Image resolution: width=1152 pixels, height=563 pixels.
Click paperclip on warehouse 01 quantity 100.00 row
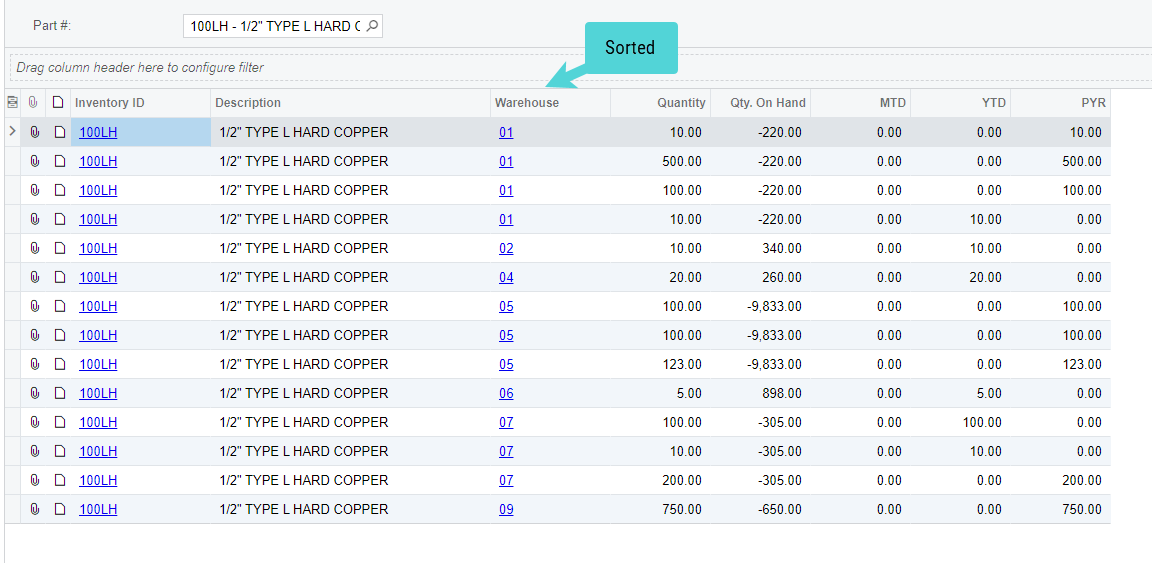click(35, 190)
